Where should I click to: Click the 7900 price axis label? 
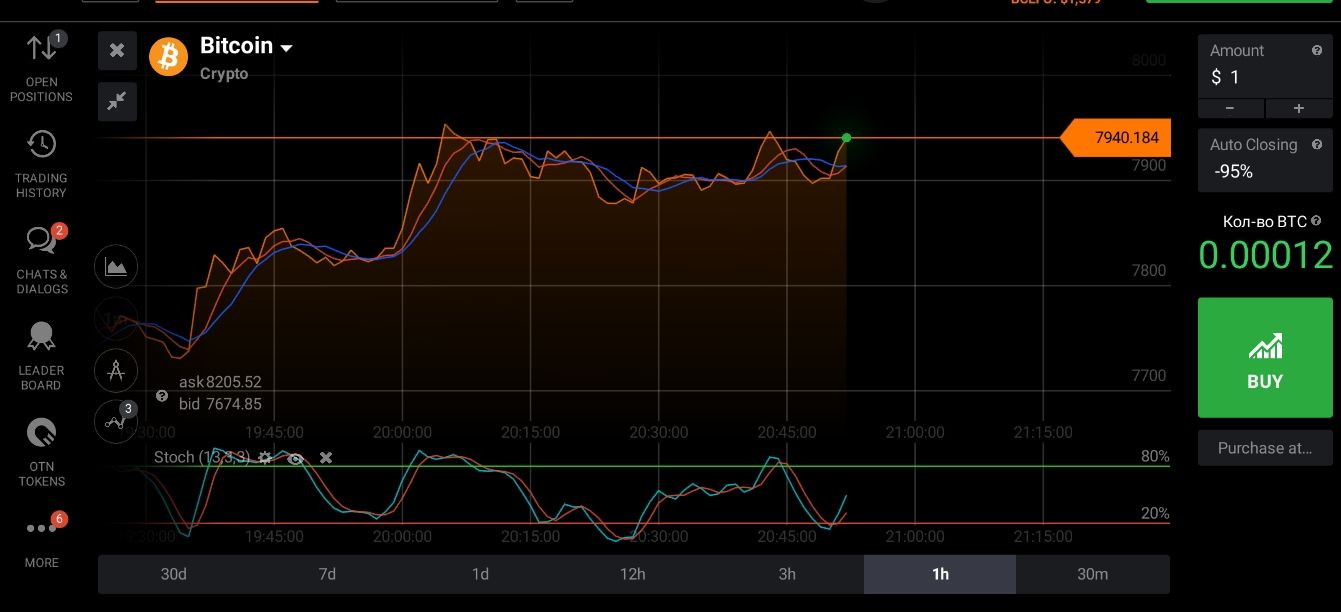click(x=1149, y=165)
